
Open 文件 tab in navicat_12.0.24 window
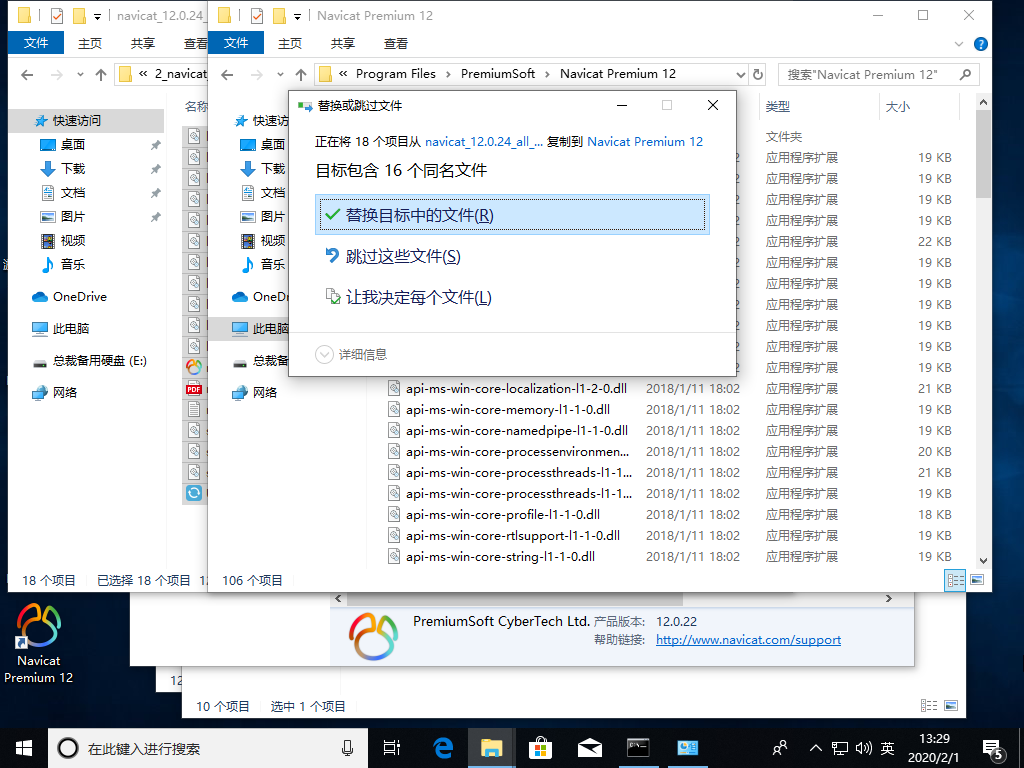coord(36,43)
